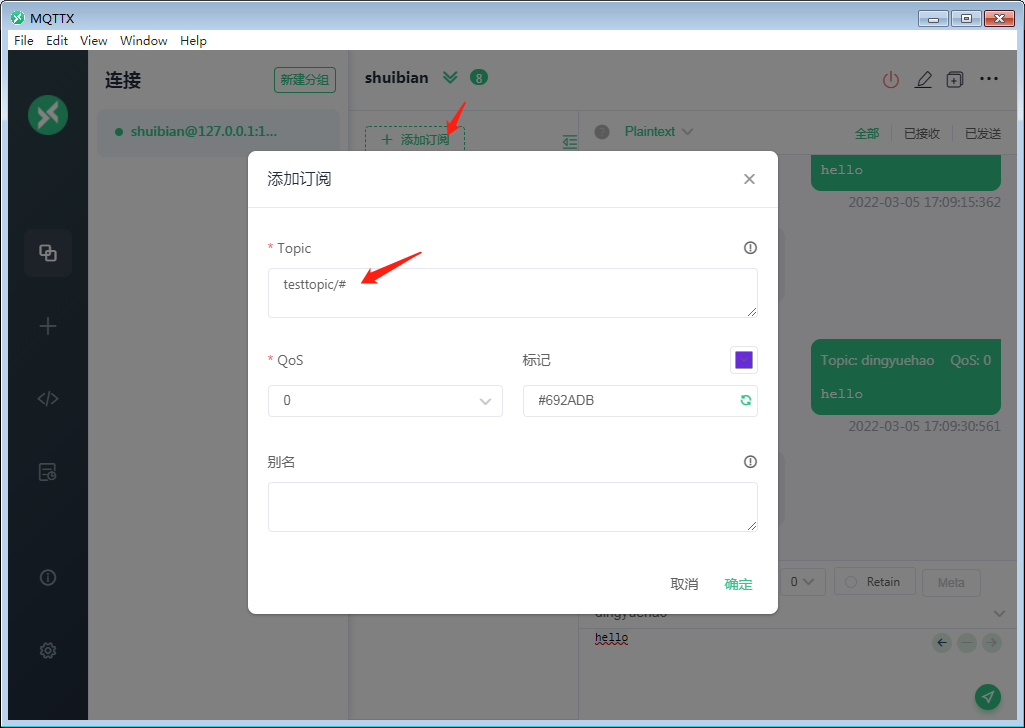1025x728 pixels.
Task: Click the plus icon to create a new connection
Action: (48, 326)
